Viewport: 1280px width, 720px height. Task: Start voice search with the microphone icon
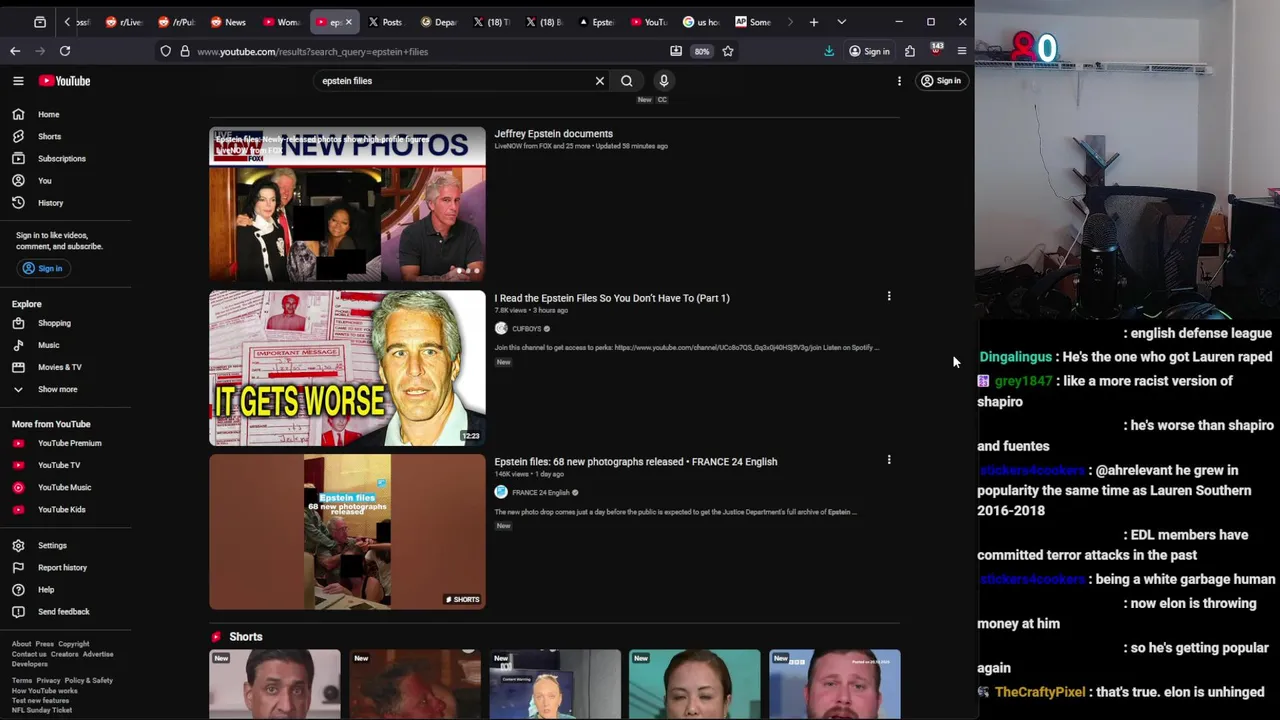[664, 81]
